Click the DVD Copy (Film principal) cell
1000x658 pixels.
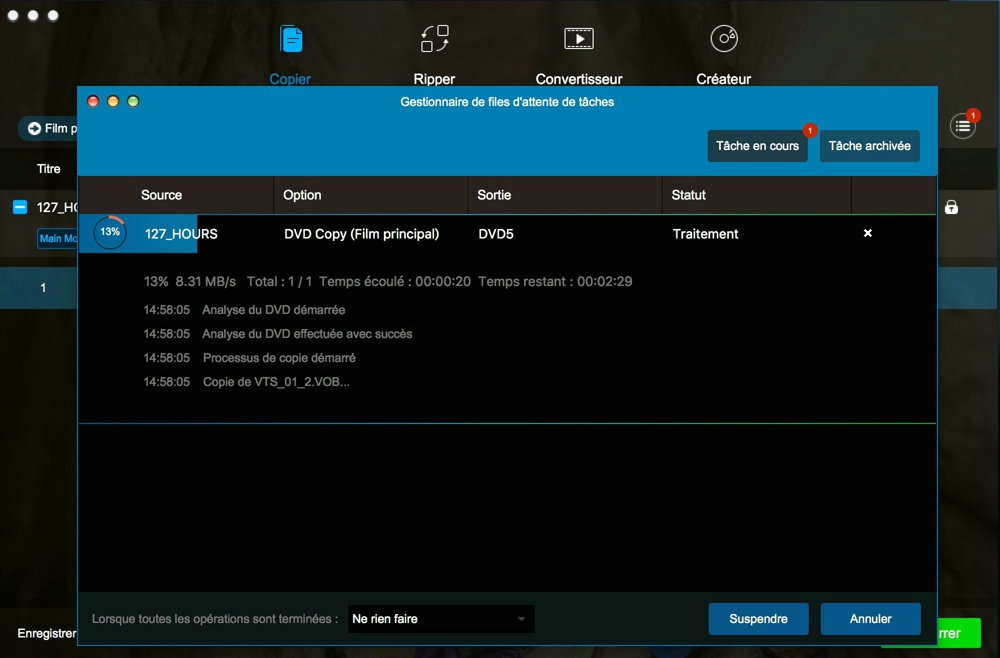362,234
